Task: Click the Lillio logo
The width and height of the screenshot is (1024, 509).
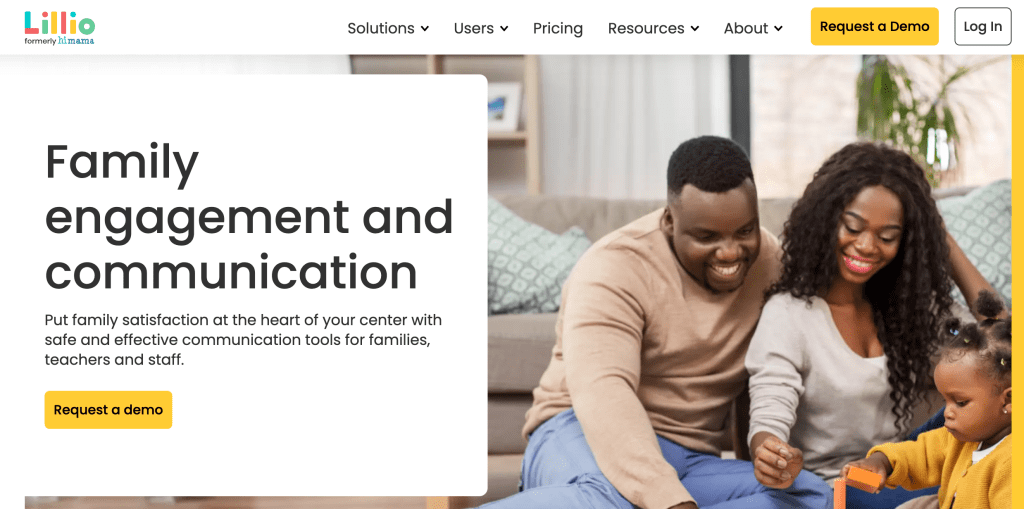Action: click(59, 23)
